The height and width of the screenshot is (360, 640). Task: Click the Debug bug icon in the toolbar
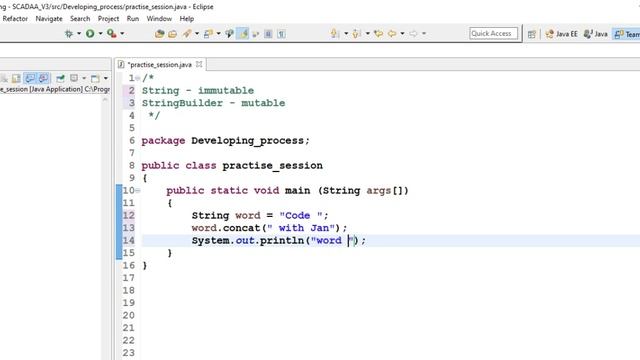pyautogui.click(x=69, y=34)
